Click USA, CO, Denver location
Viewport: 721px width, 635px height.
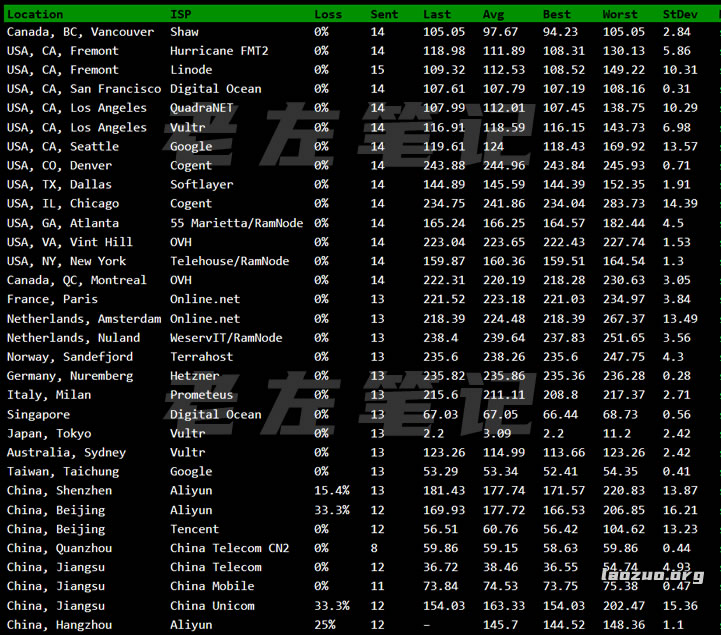59,166
